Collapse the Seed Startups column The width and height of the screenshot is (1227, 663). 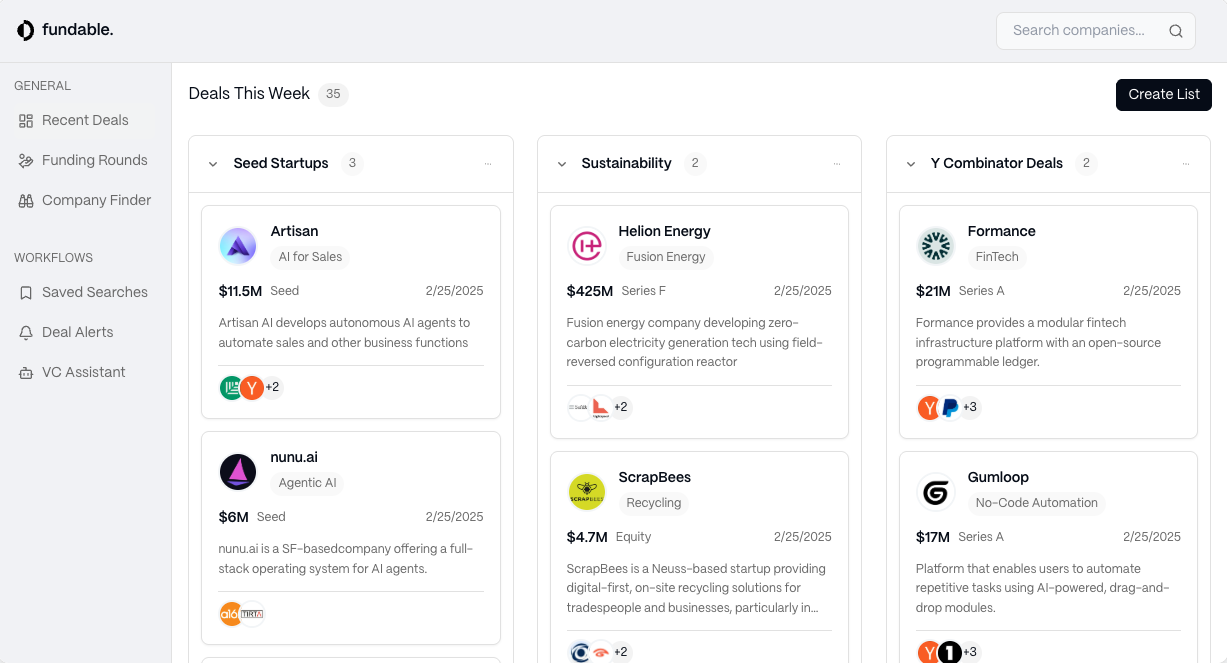(x=213, y=164)
